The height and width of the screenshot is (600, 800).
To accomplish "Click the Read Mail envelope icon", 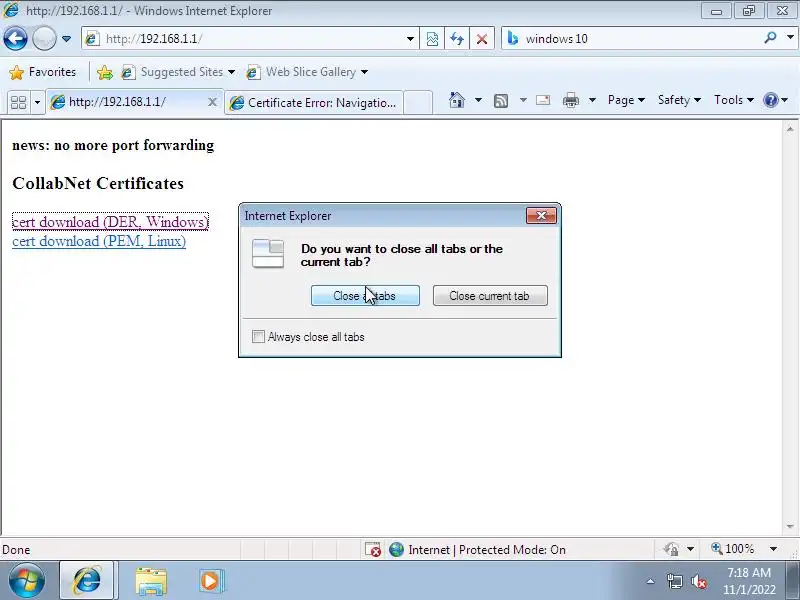I will point(543,100).
